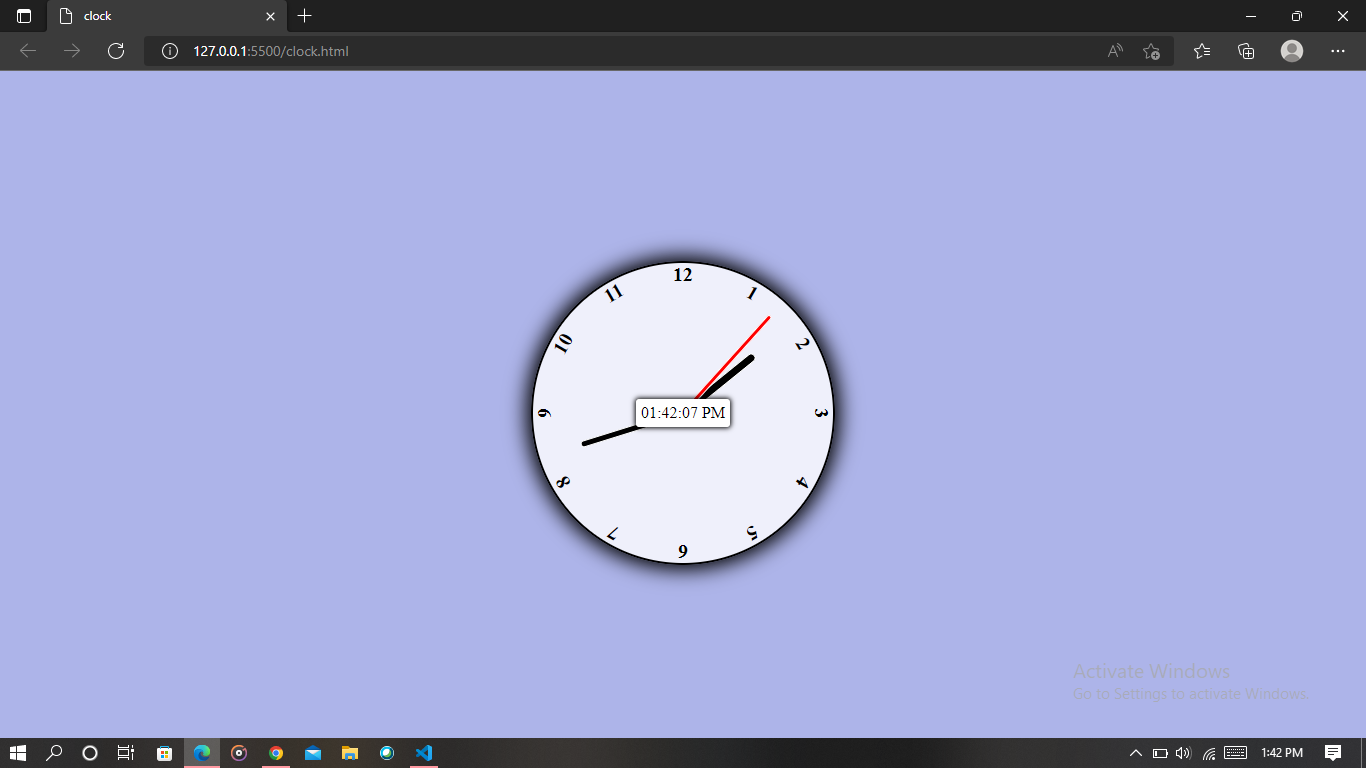Viewport: 1366px width, 768px height.
Task: Open taskbar clock showing 1:42 PM
Action: coord(1282,753)
